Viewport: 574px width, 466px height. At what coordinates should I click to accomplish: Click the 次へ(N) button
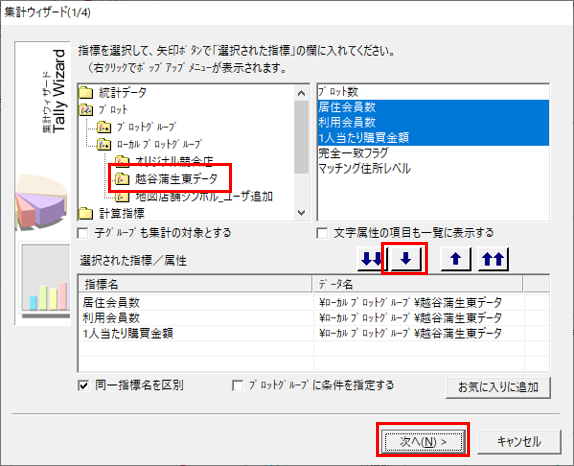coord(423,441)
